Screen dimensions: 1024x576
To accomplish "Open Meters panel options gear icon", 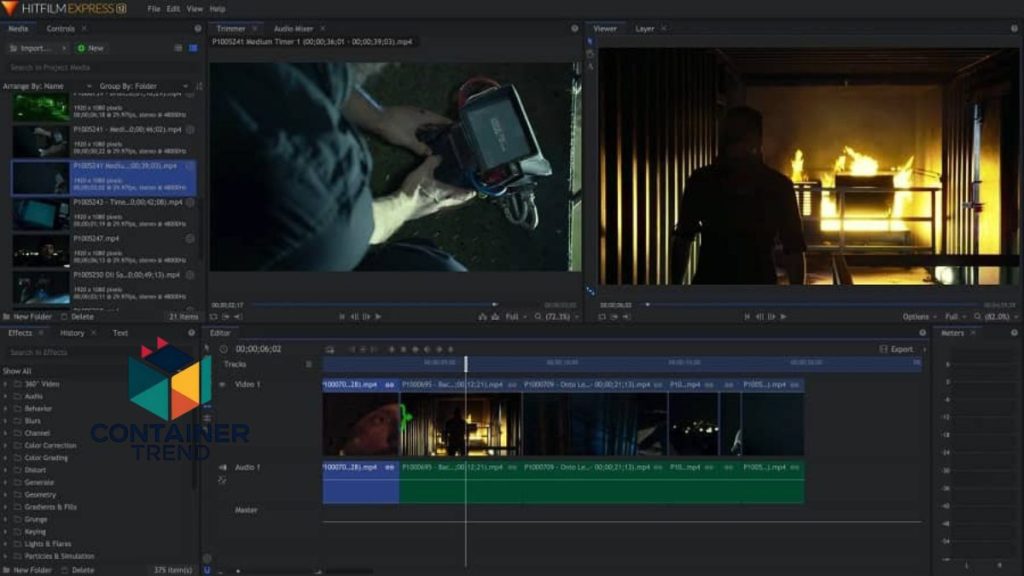I will point(1014,333).
